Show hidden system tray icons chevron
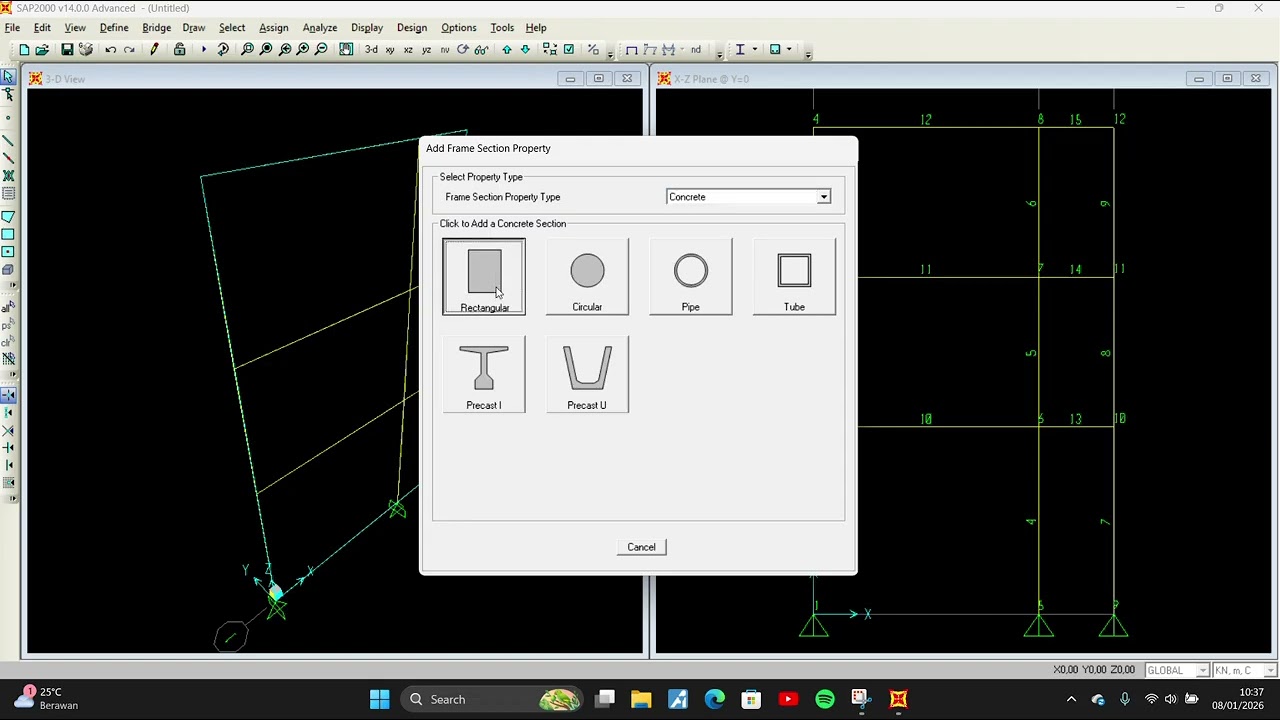Screen dimensions: 1280x720 coord(1071,699)
